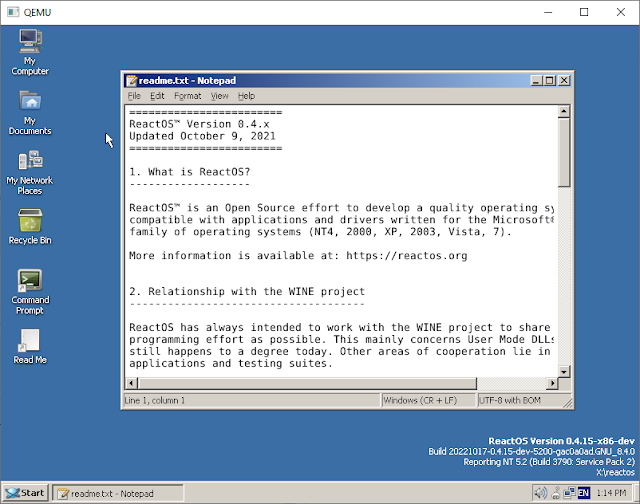This screenshot has height=504, width=640.
Task: Click the vertical scrollbar up arrow
Action: (x=564, y=111)
